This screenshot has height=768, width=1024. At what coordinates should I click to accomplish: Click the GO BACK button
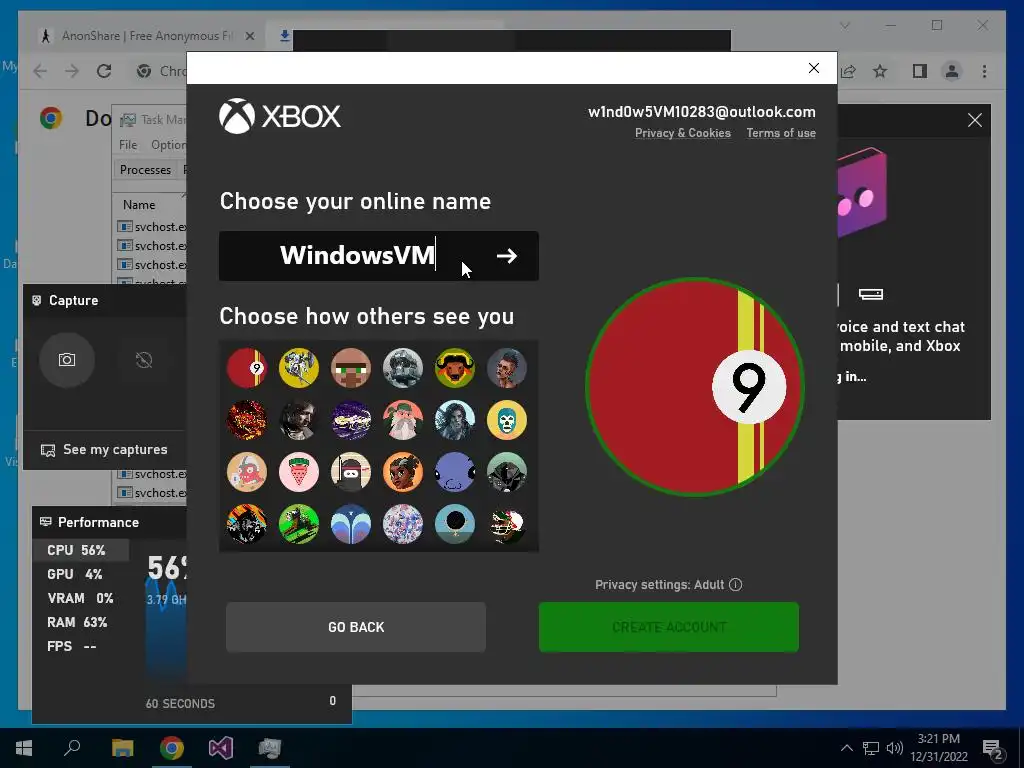356,627
